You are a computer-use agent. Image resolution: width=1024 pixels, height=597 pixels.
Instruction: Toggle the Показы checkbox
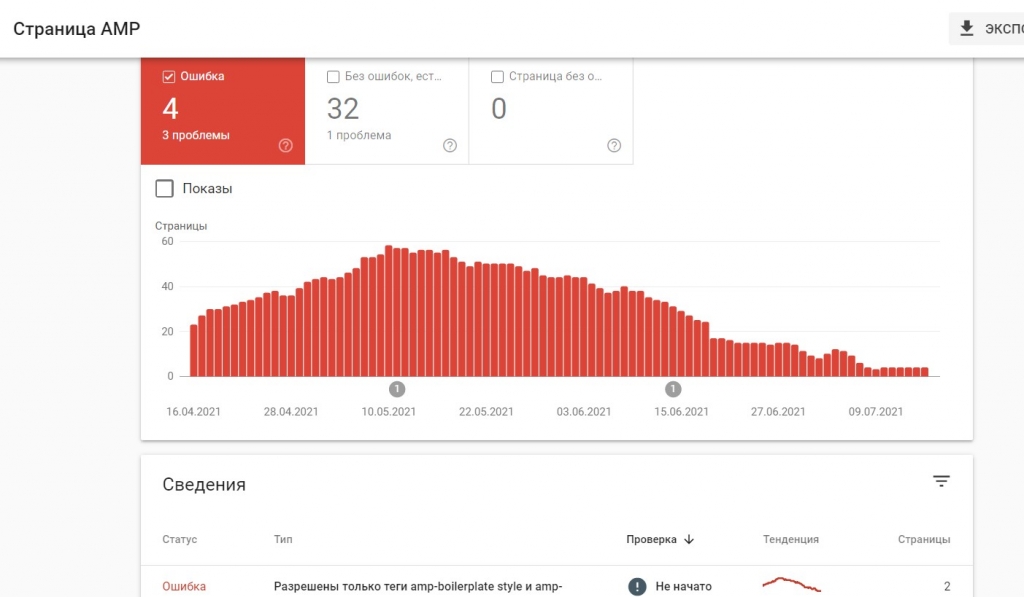[165, 189]
